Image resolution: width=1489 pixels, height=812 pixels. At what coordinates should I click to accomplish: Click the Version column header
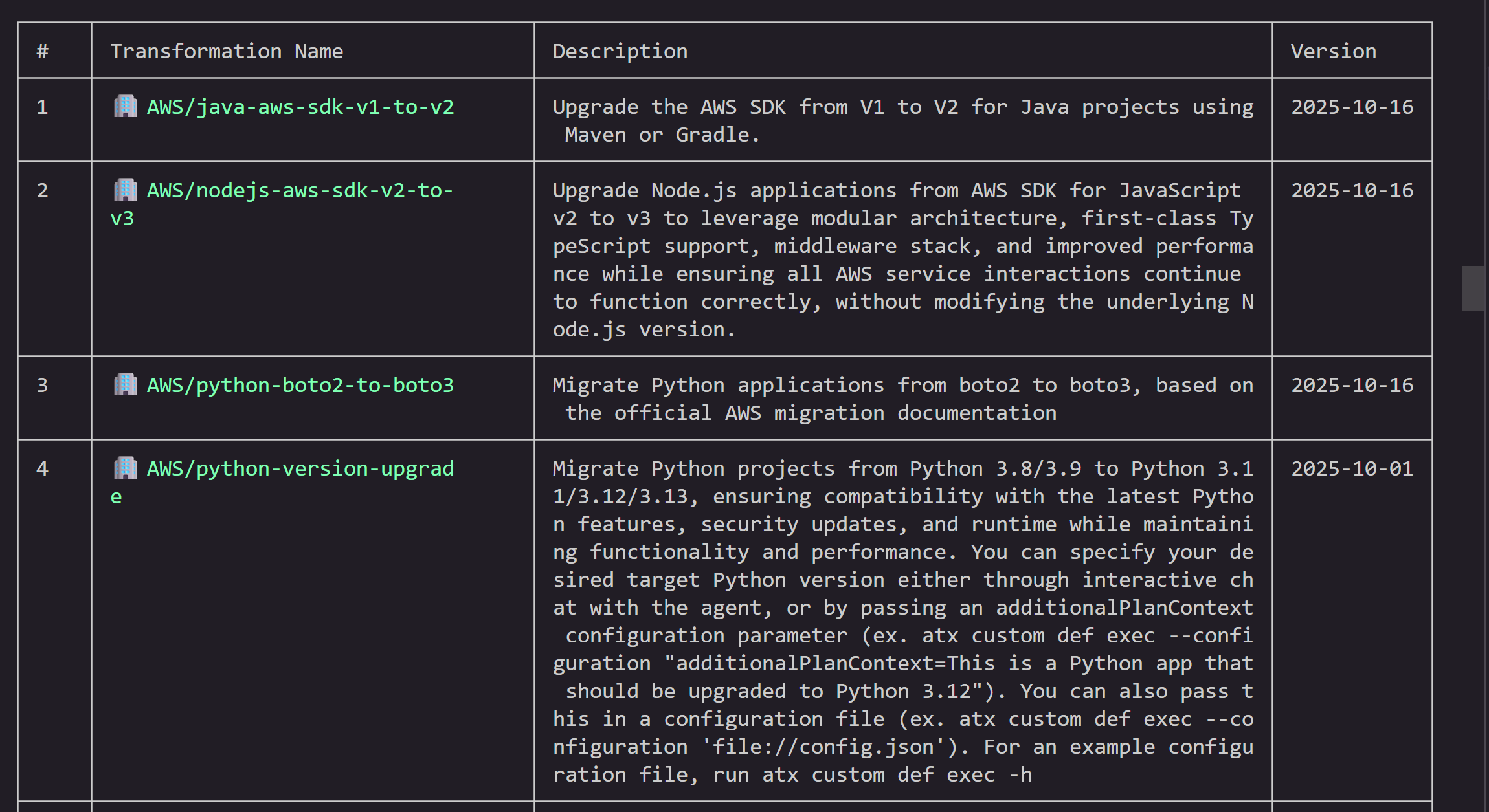click(x=1334, y=50)
